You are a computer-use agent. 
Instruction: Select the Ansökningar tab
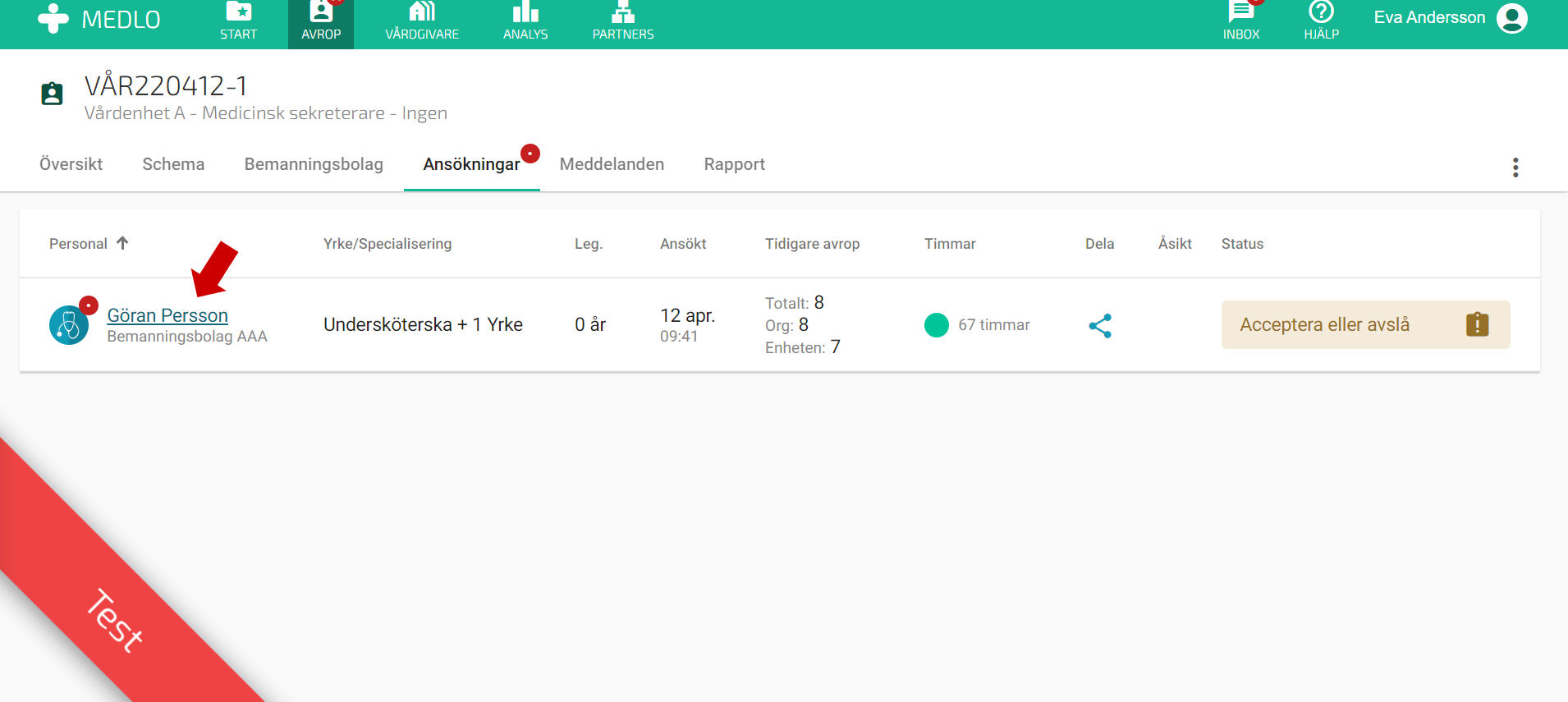pyautogui.click(x=471, y=164)
